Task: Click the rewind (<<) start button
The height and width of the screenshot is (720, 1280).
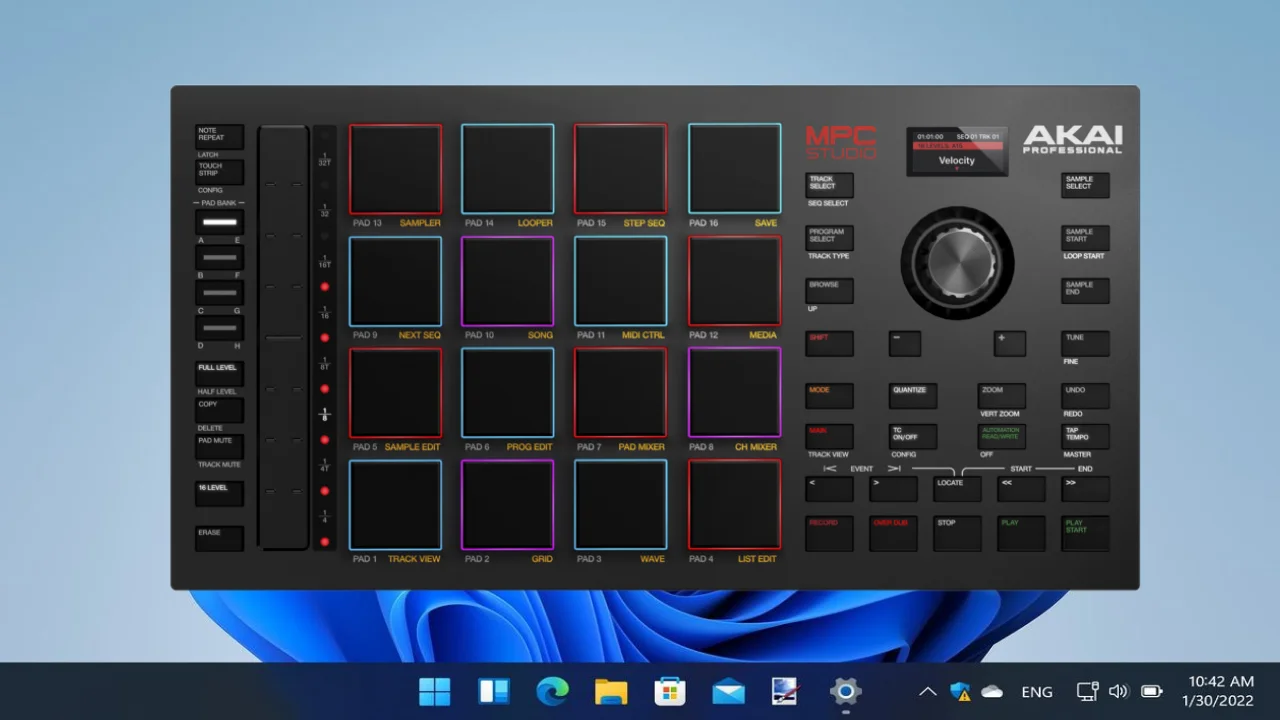Action: [1021, 489]
